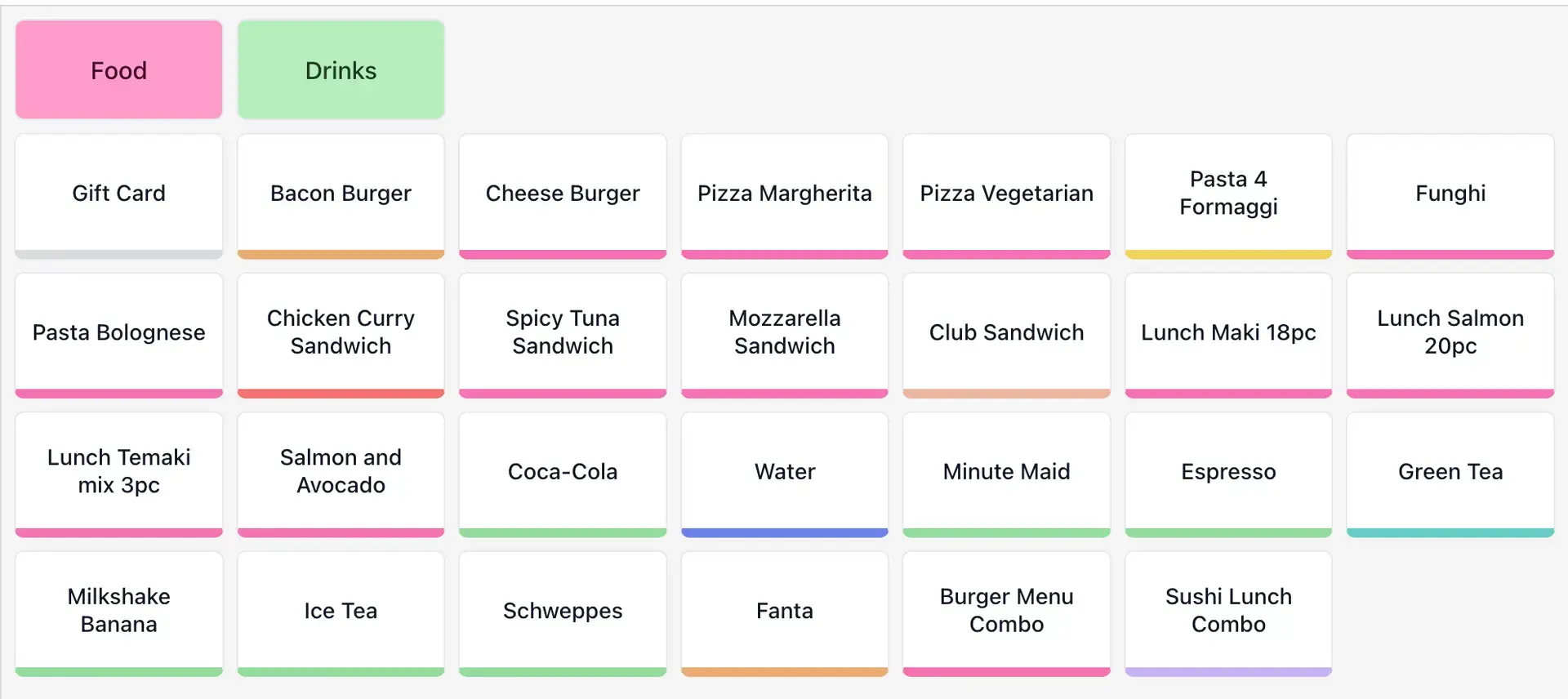Screen dimensions: 1568x699
Task: Pick the Pizza Vegetarian tile
Action: [1006, 194]
